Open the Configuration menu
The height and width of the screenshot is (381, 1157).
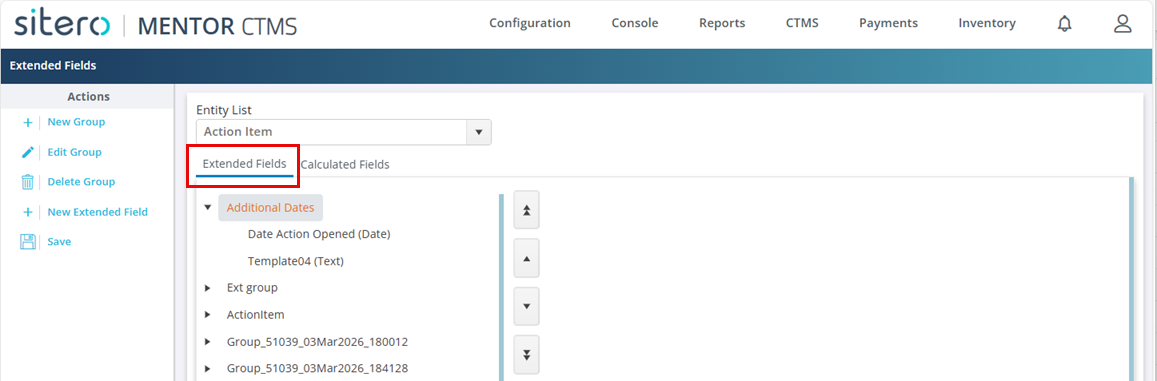[530, 24]
